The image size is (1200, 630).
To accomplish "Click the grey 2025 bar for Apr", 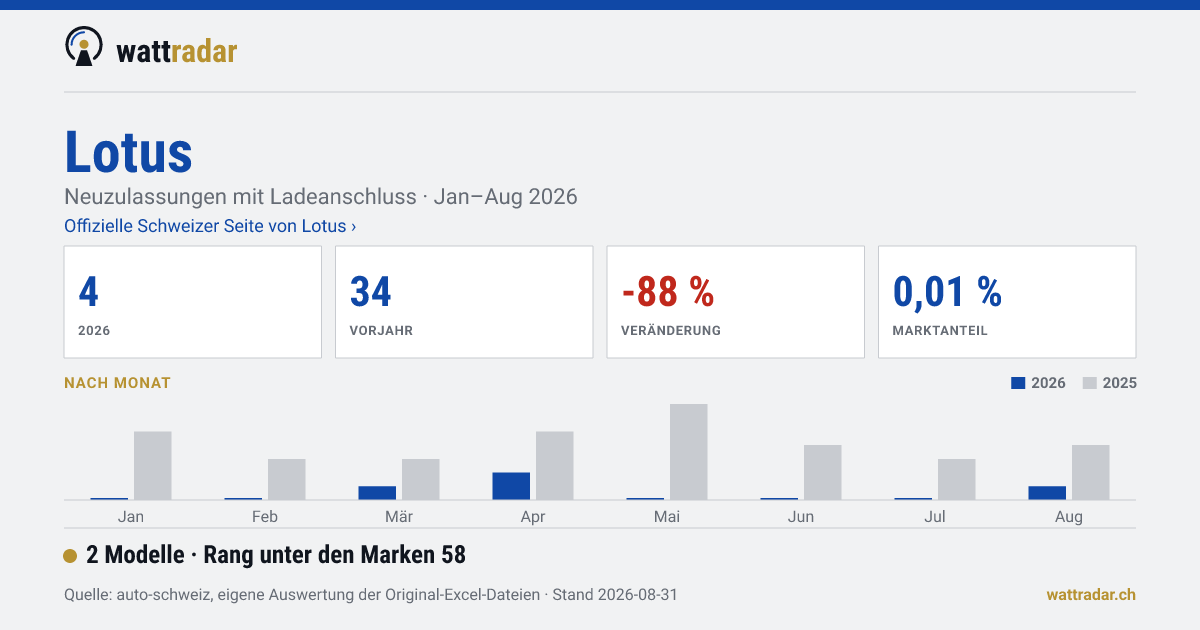I will pos(555,466).
